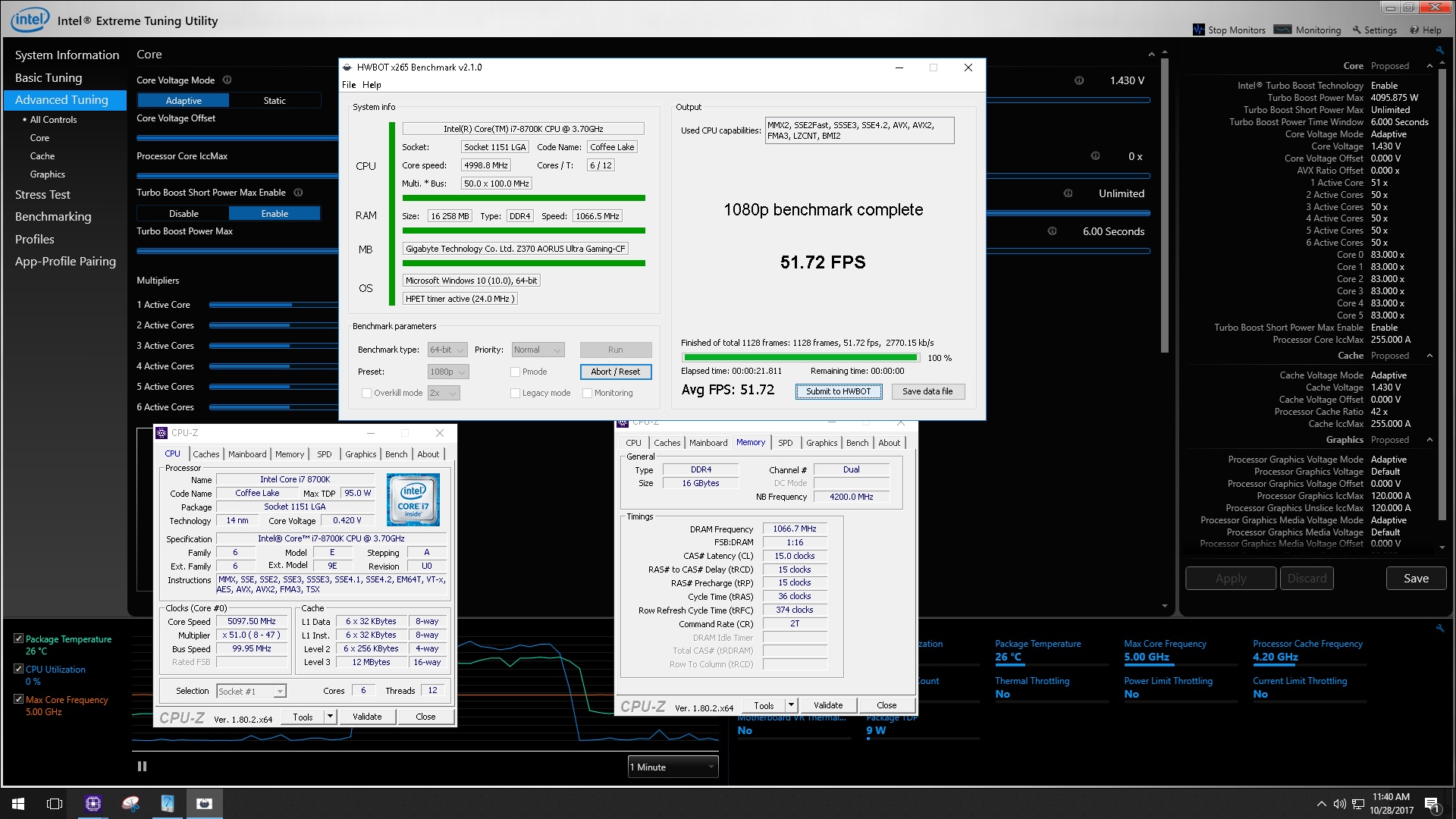Switch to SPD tab in CPU-Z Memory window
This screenshot has height=819, width=1456.
(x=785, y=443)
